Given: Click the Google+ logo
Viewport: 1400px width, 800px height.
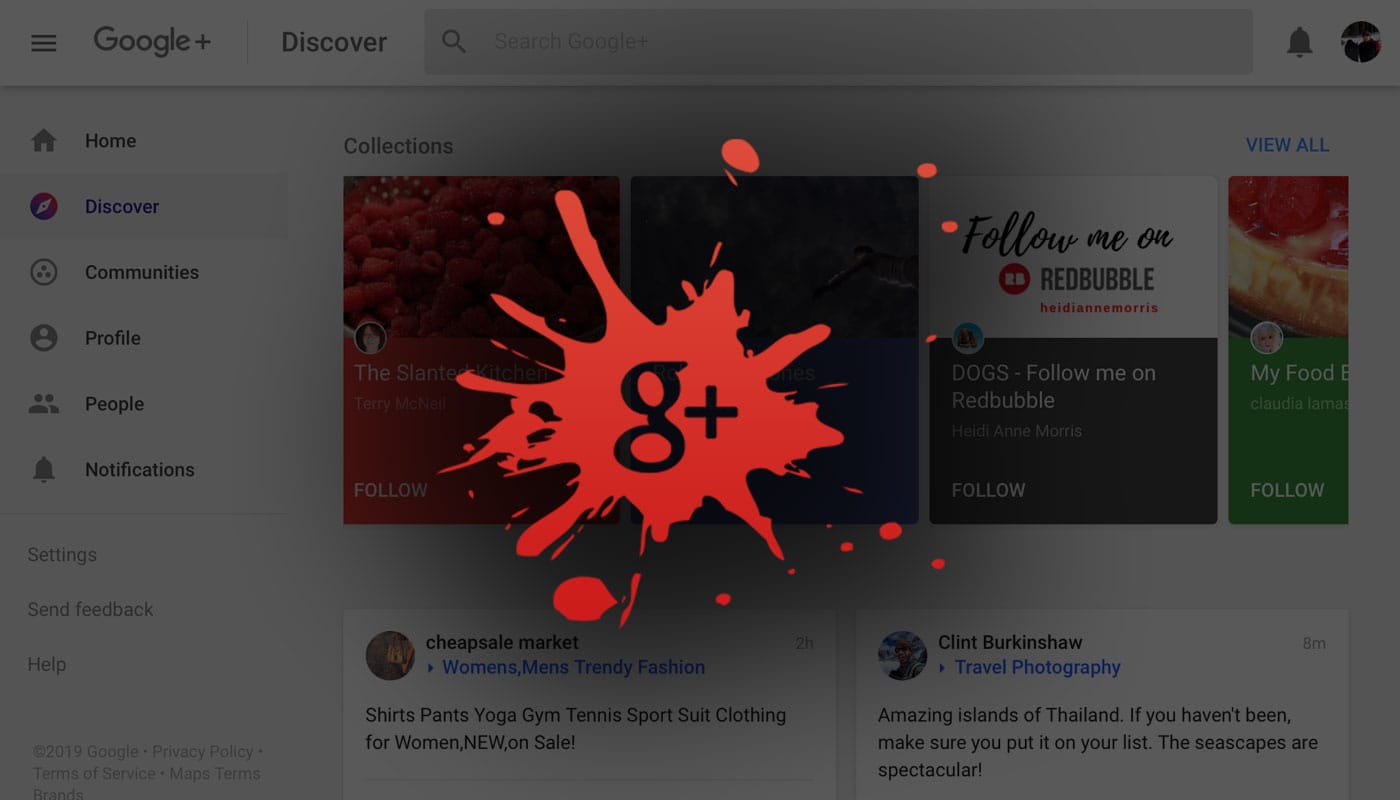Looking at the screenshot, I should pos(152,41).
